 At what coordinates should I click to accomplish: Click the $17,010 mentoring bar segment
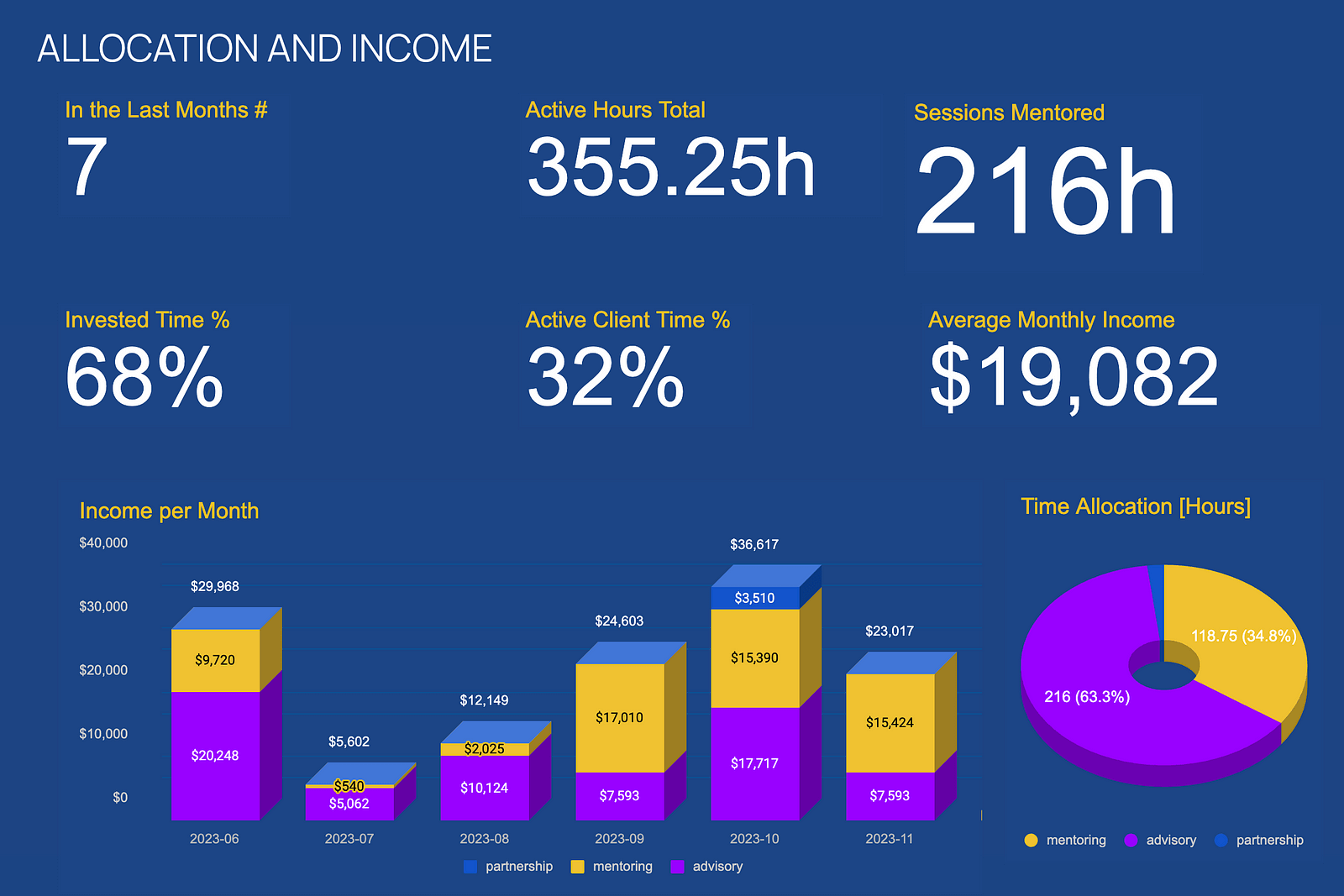(x=620, y=718)
